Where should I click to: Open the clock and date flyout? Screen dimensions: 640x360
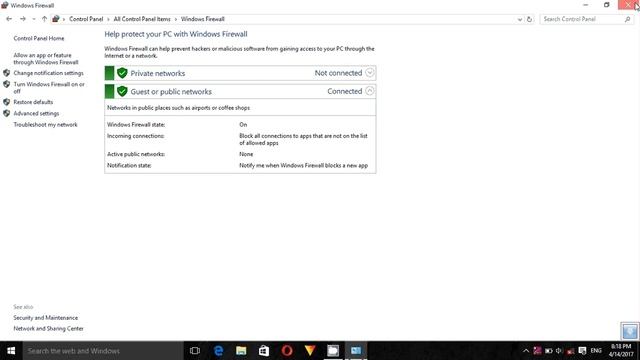[621, 351]
